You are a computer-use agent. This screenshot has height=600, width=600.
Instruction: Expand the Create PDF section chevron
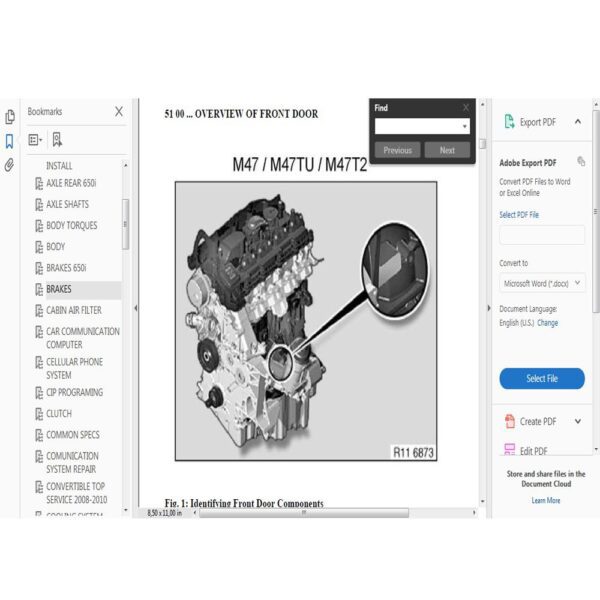coord(578,421)
